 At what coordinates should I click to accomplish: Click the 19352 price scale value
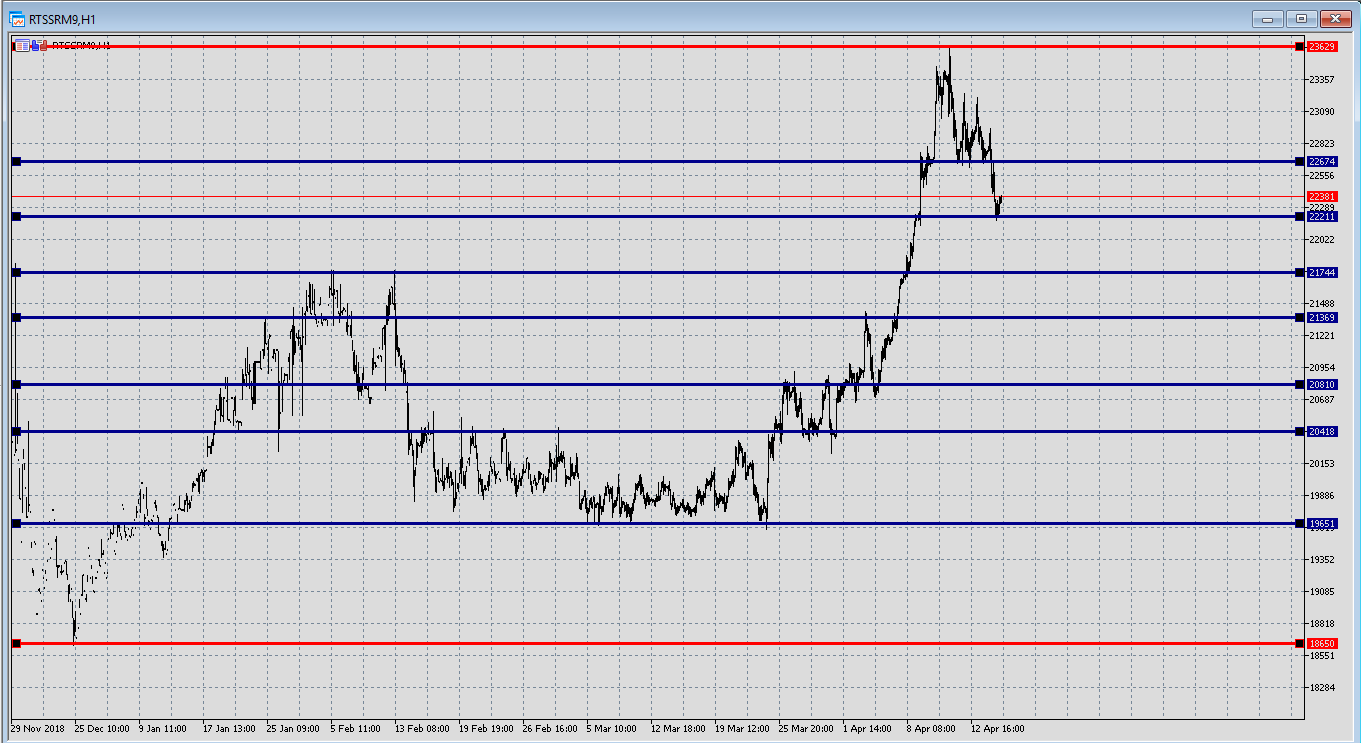point(1322,559)
